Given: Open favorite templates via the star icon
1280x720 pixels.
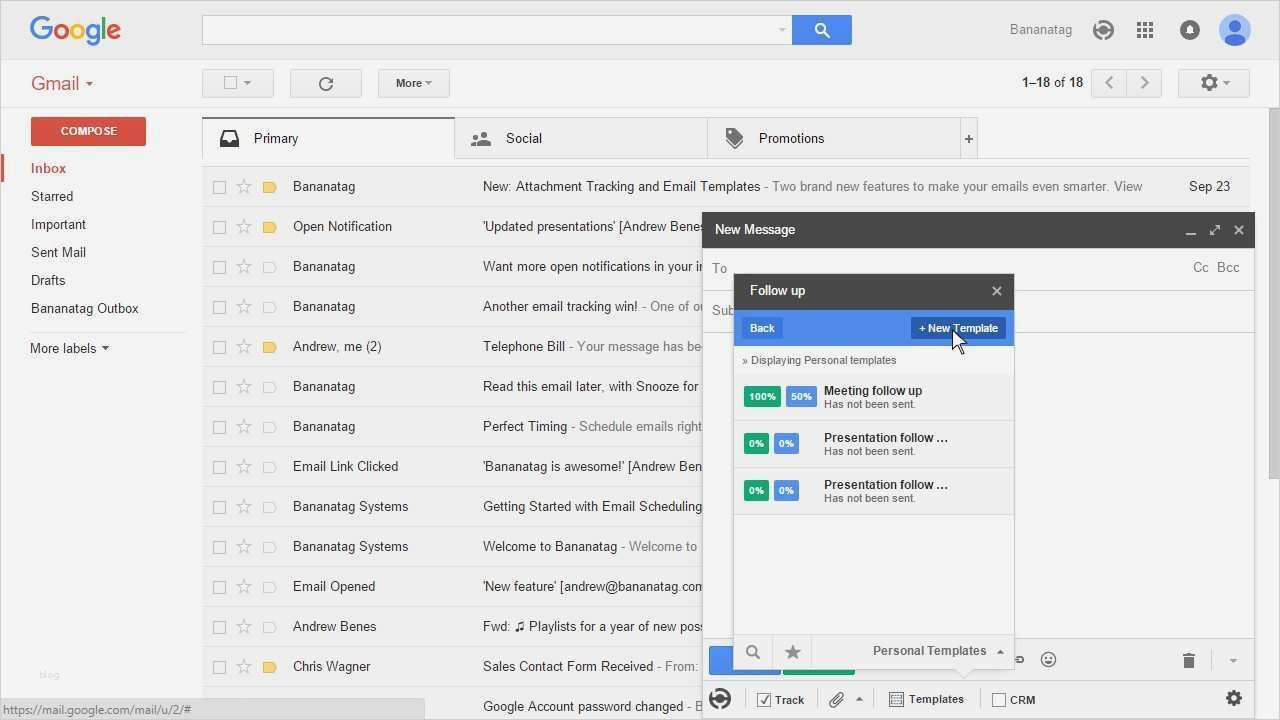Looking at the screenshot, I should [792, 651].
